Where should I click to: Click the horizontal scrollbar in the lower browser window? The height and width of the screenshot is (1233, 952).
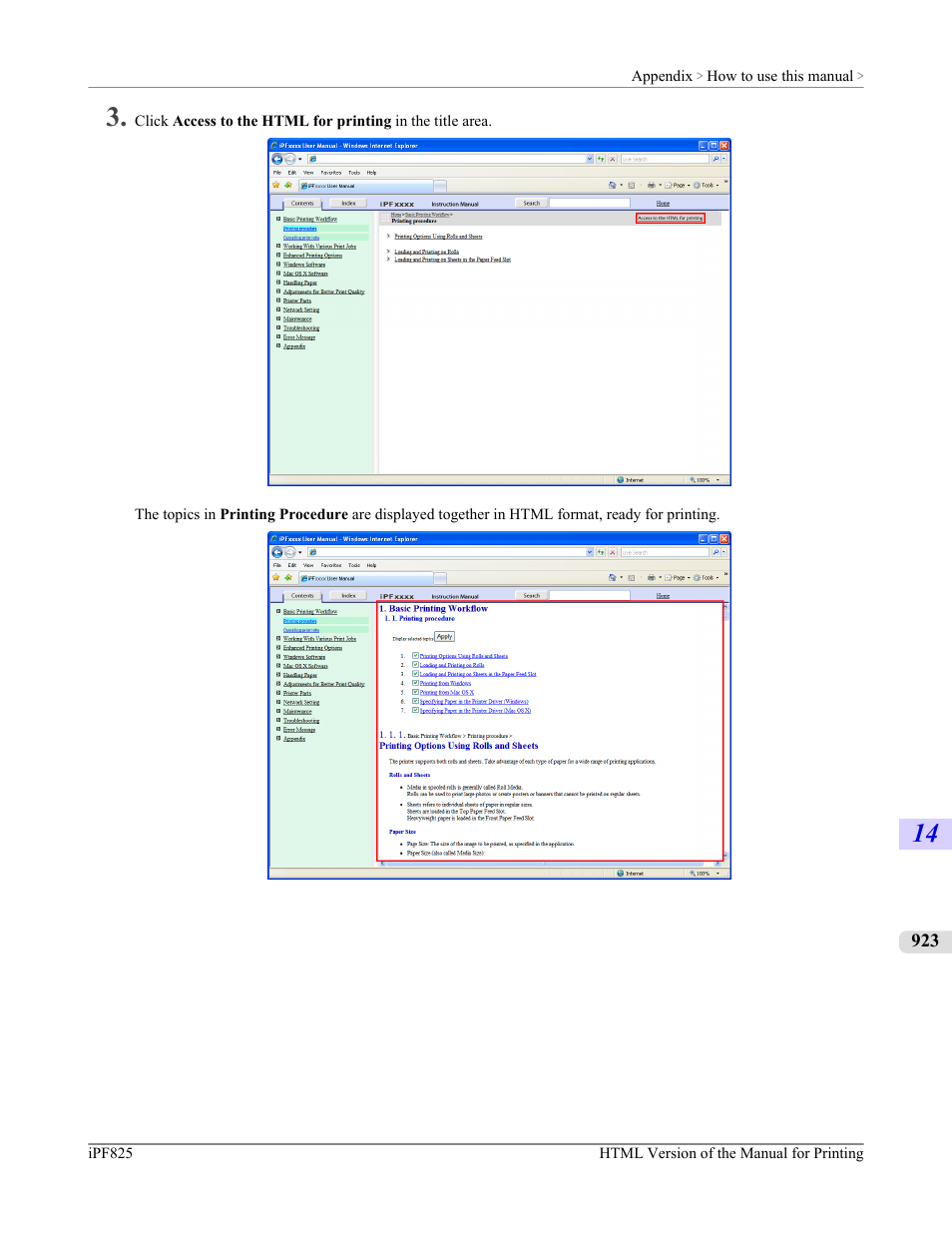pyautogui.click(x=551, y=864)
